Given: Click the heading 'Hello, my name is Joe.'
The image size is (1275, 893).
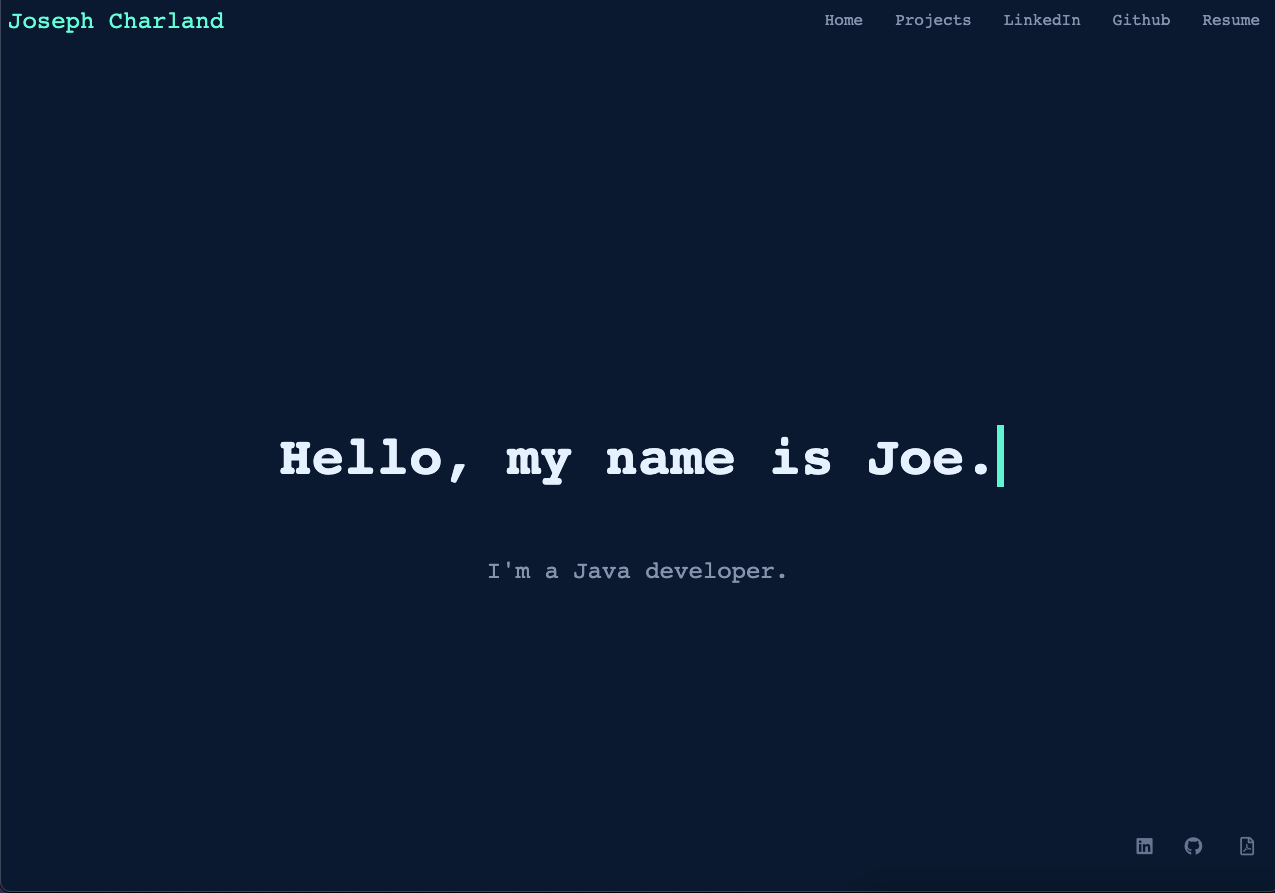Looking at the screenshot, I should point(636,458).
